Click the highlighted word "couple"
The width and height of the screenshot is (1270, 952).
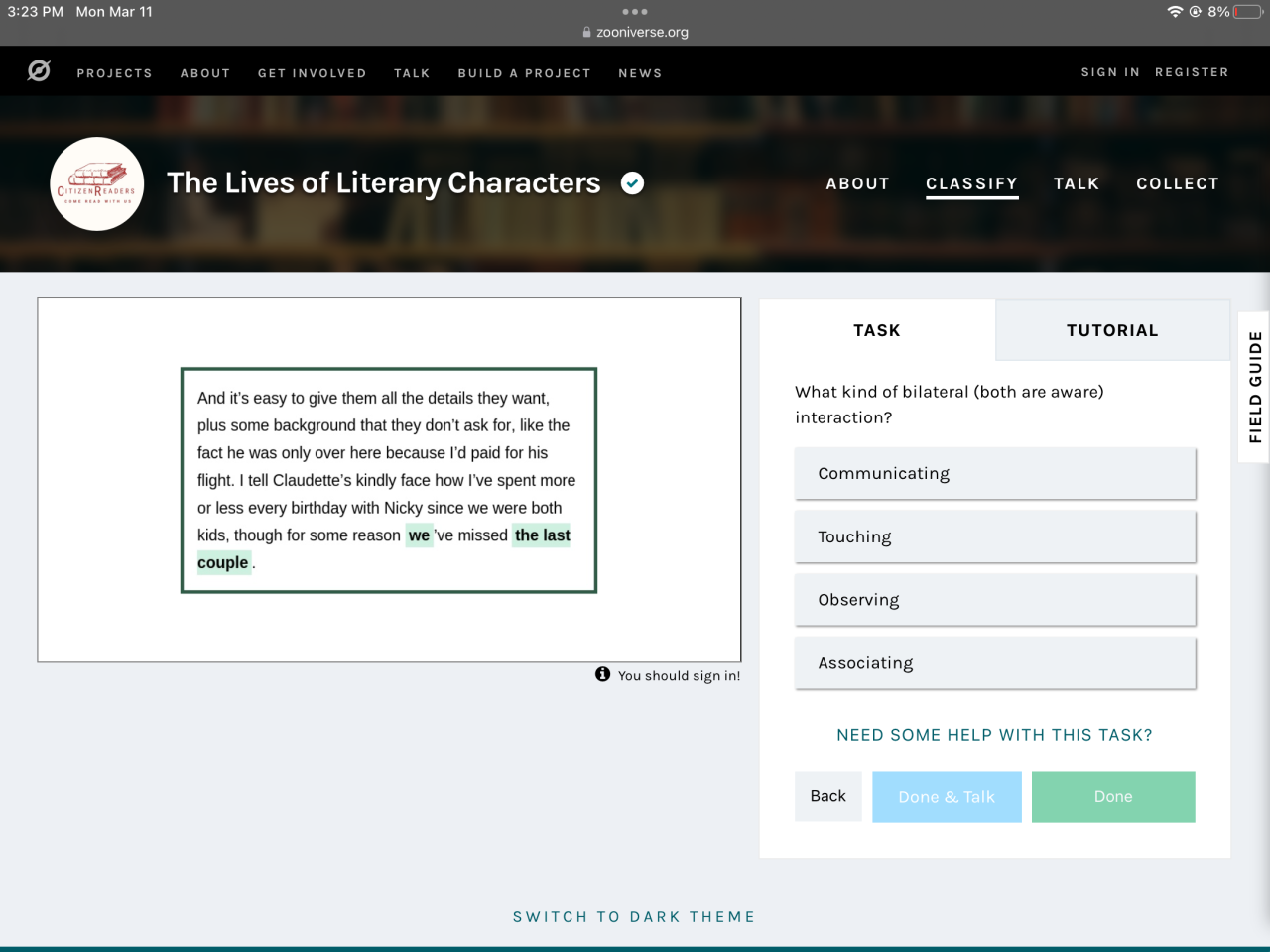[x=223, y=563]
